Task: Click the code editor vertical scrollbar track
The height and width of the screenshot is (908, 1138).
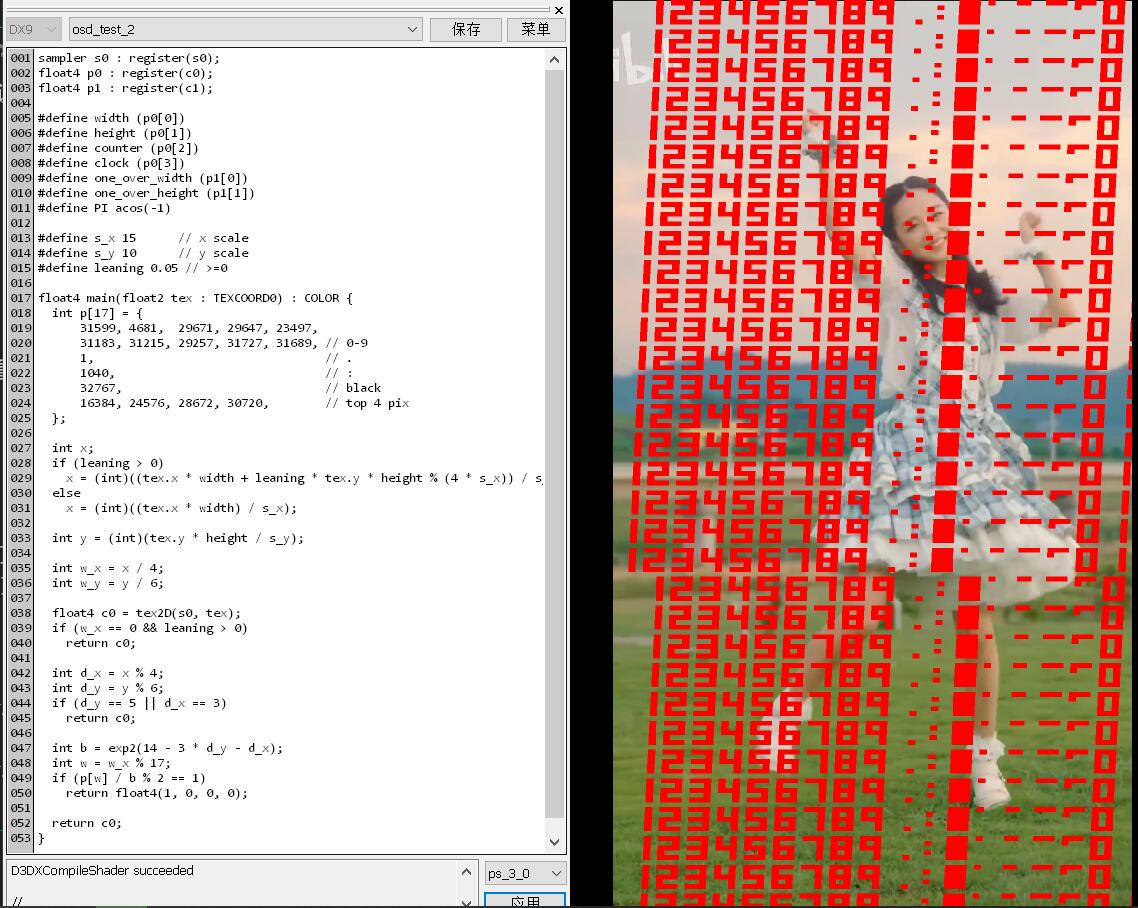Action: tap(555, 450)
